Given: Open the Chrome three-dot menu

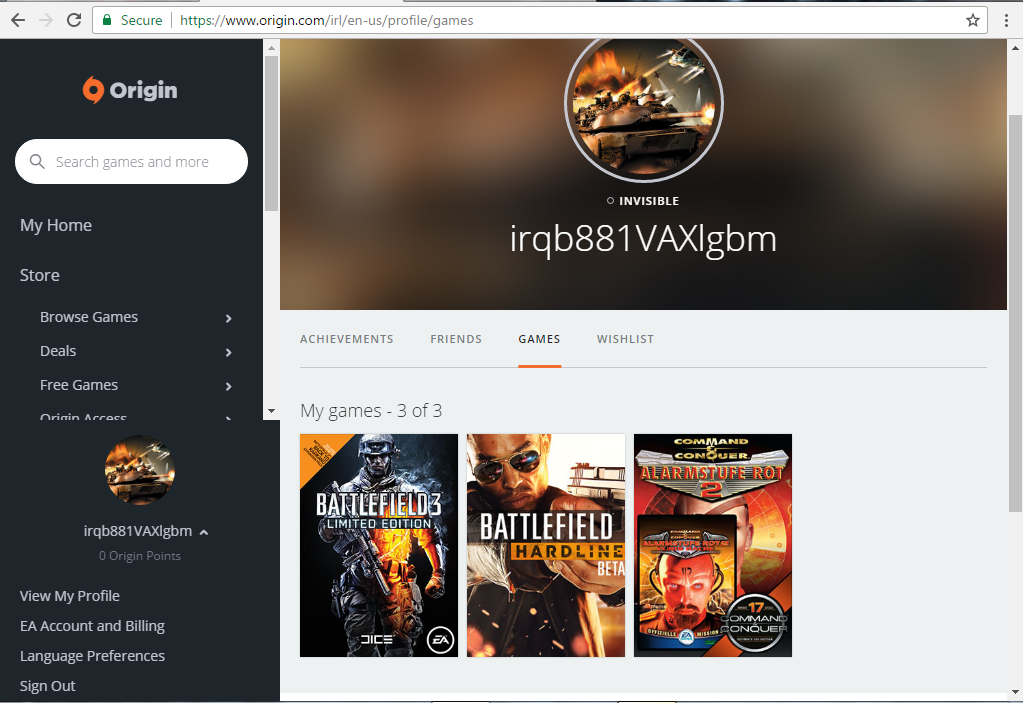Looking at the screenshot, I should 1007,20.
